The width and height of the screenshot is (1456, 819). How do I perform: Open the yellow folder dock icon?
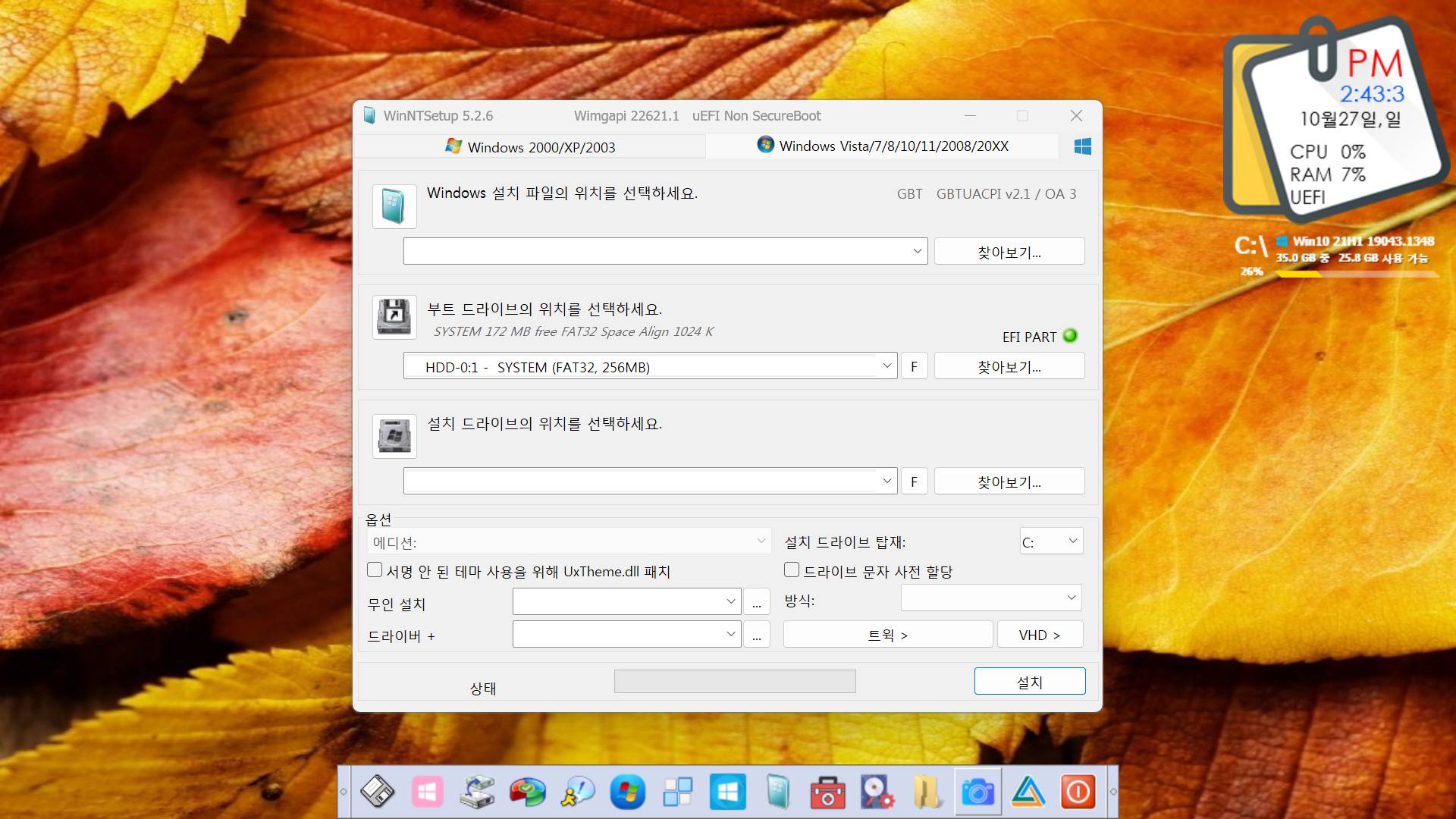coord(927,792)
